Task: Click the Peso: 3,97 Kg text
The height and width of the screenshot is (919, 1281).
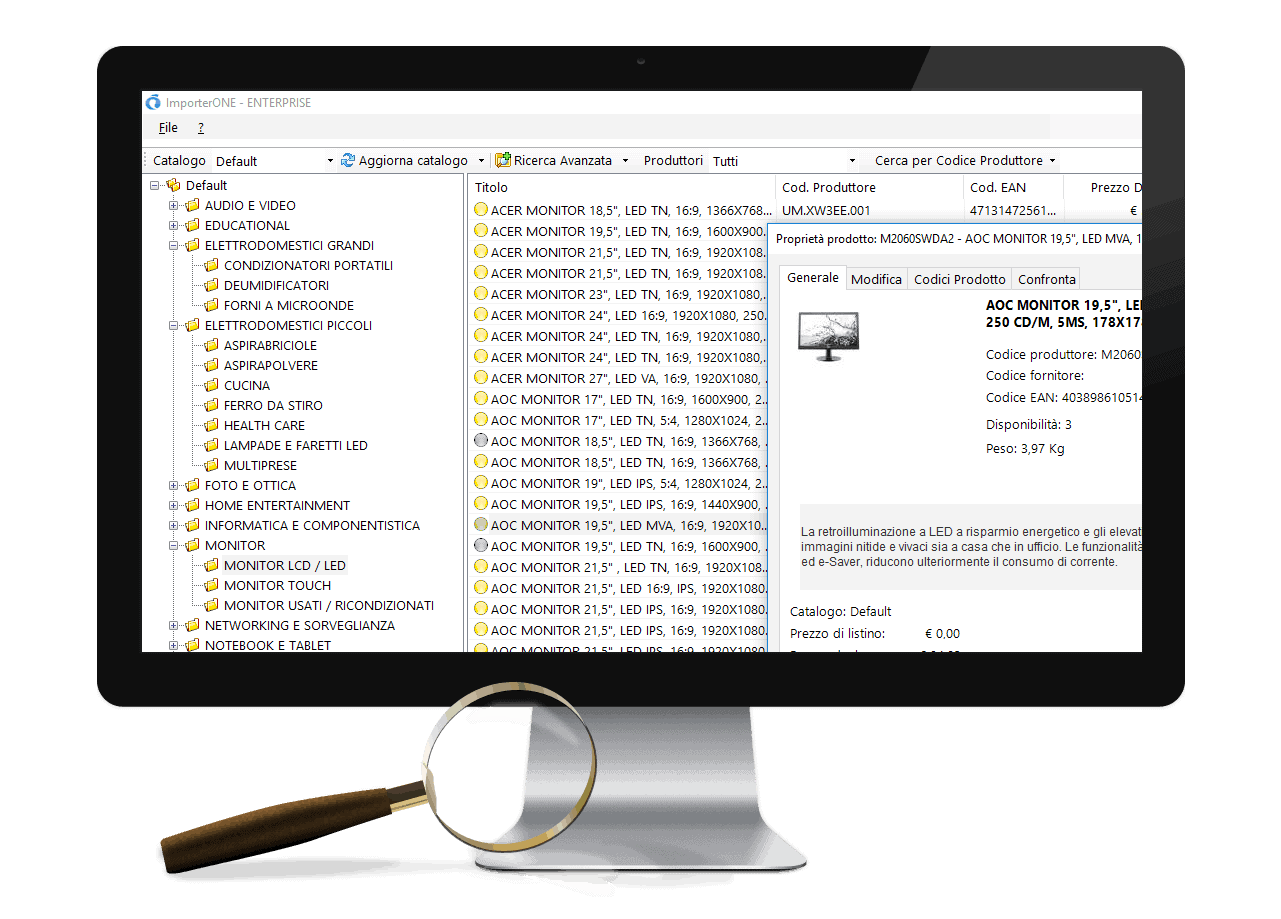Action: (x=1025, y=449)
